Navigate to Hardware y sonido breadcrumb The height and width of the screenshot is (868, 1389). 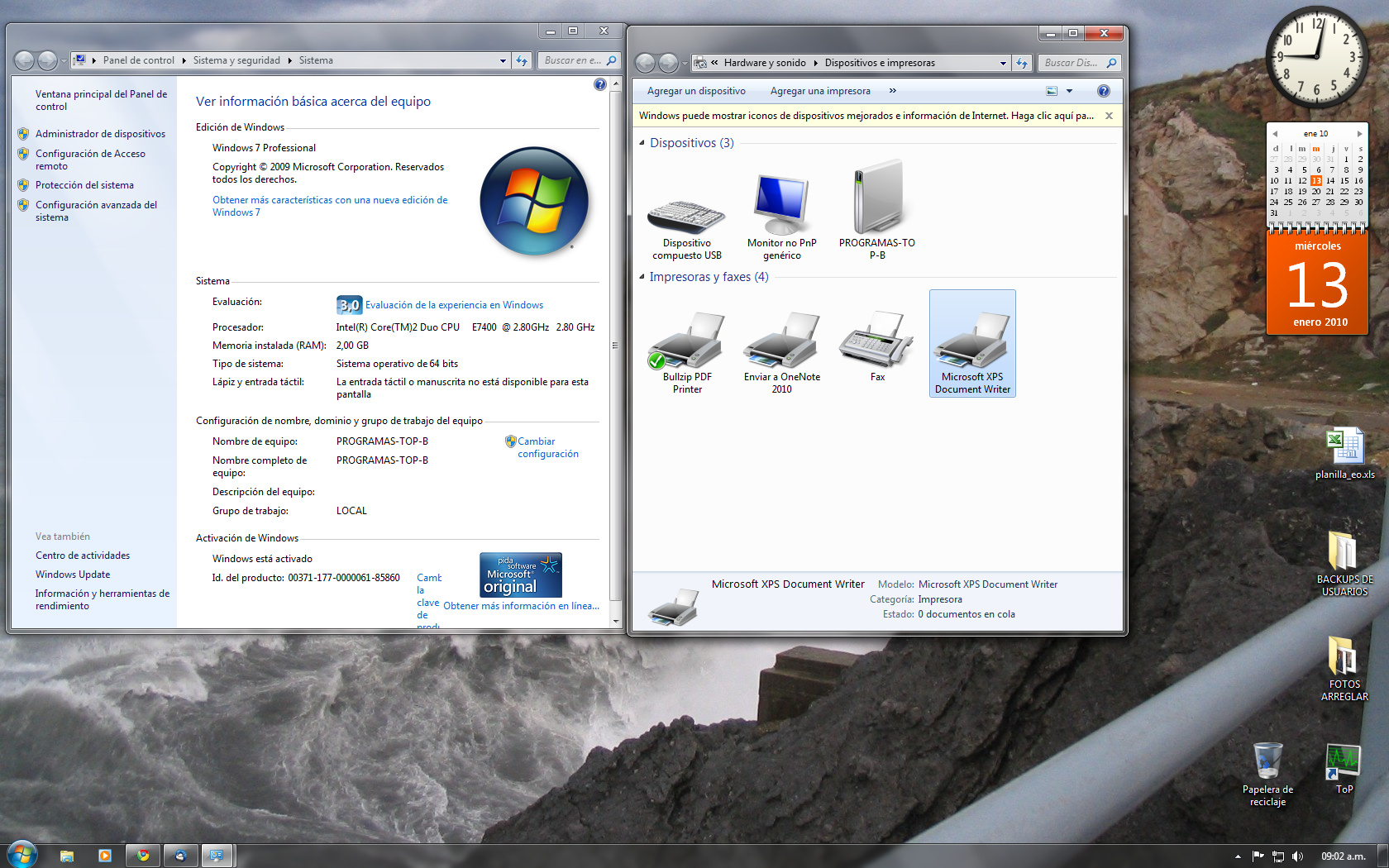(x=765, y=63)
